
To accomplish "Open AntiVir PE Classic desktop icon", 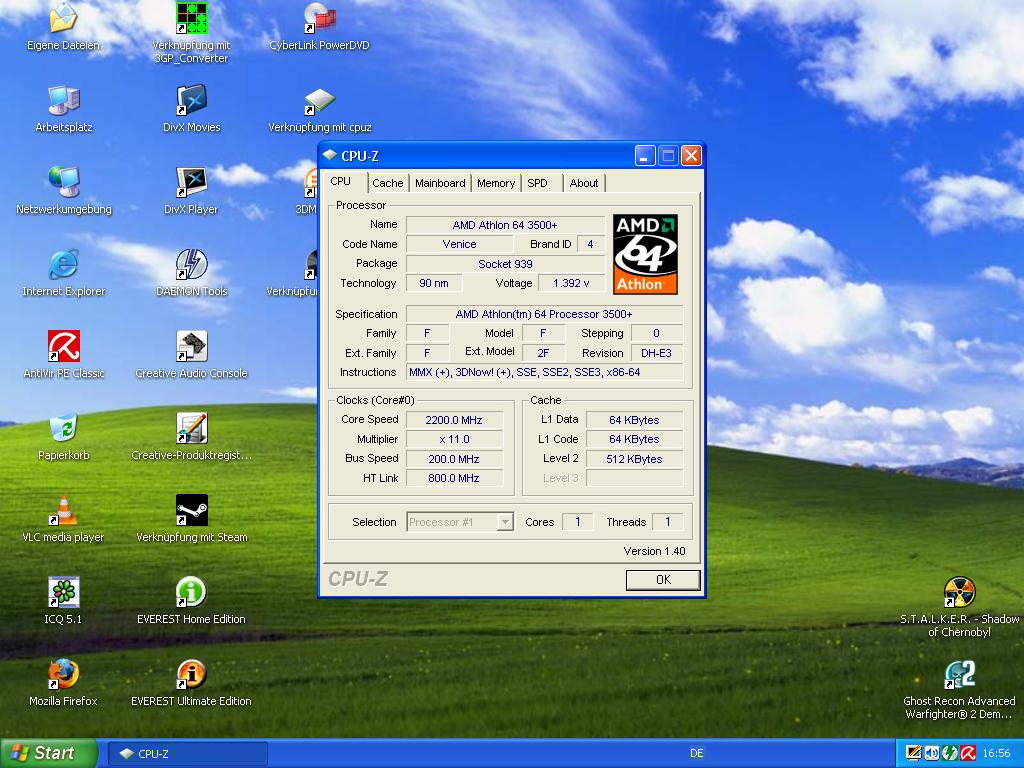I will click(63, 346).
